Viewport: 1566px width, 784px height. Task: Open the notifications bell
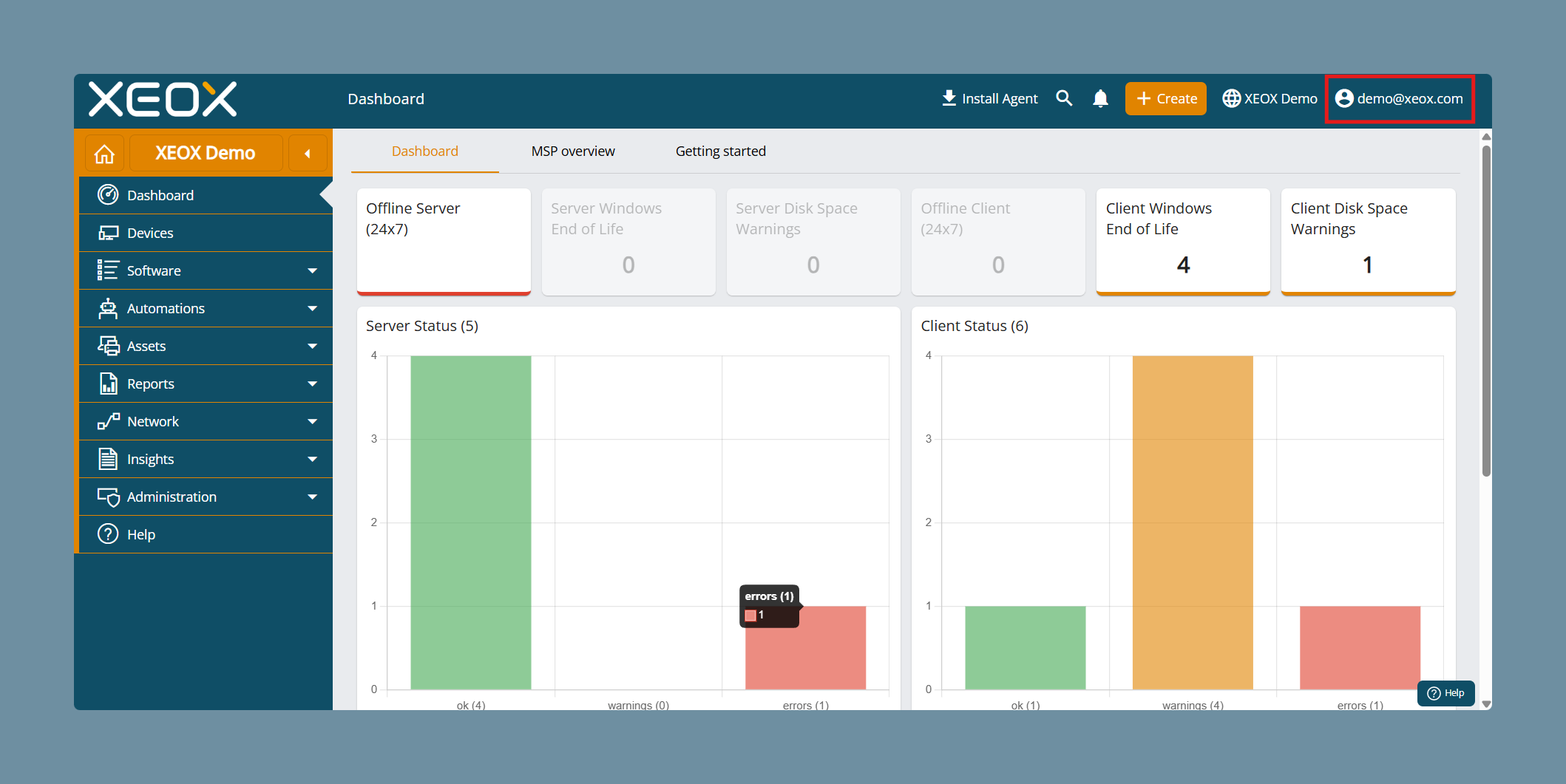(x=1100, y=98)
